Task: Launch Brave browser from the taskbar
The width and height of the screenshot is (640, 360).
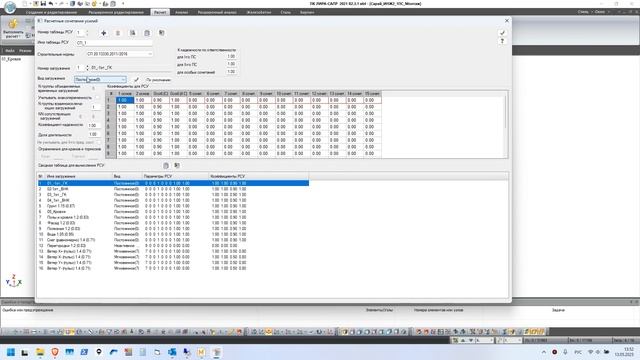Action: pos(55,352)
